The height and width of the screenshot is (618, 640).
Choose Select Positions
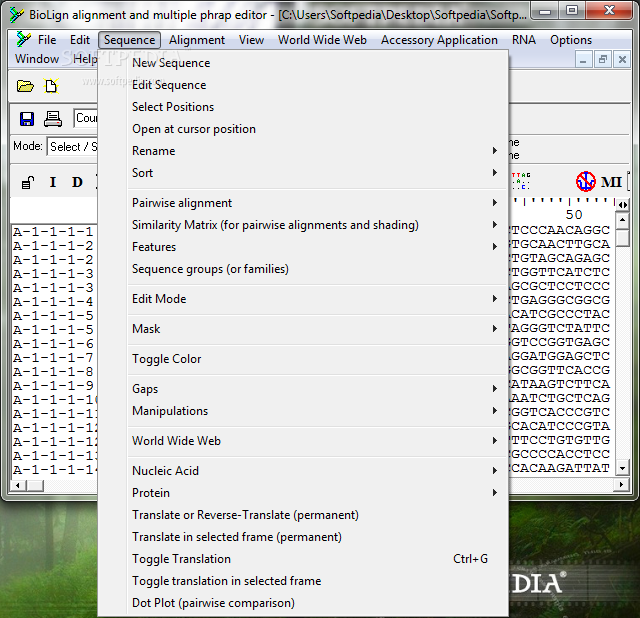tap(317, 107)
